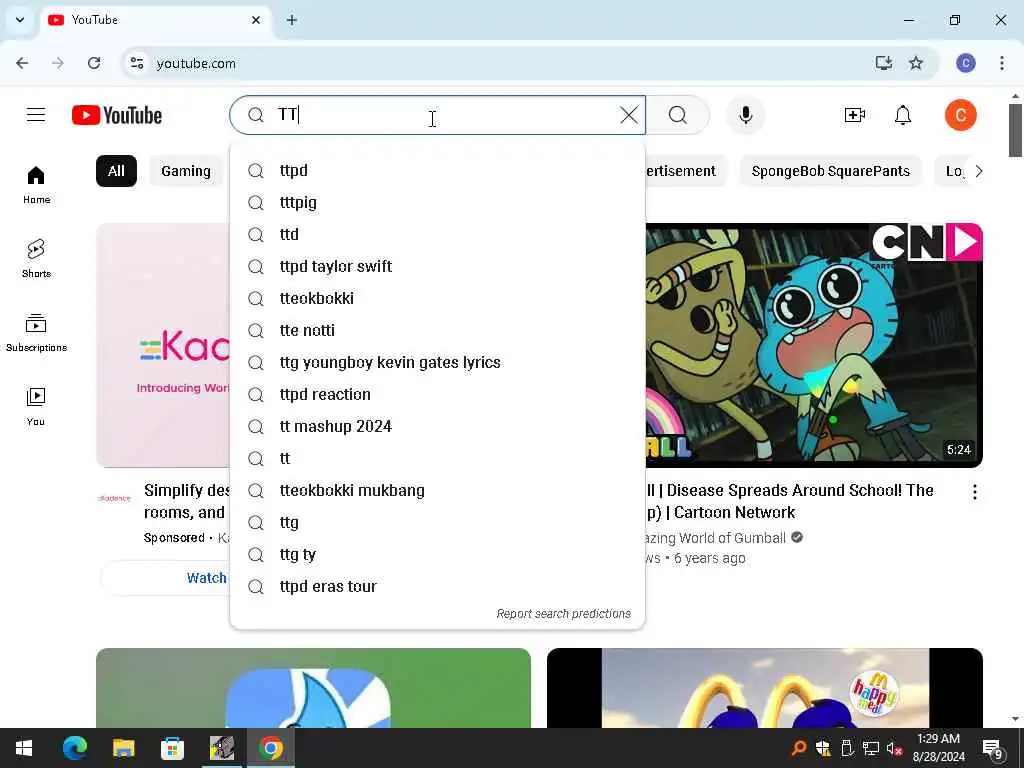Open the taskbar clock showing 1:29 AM

click(938, 748)
